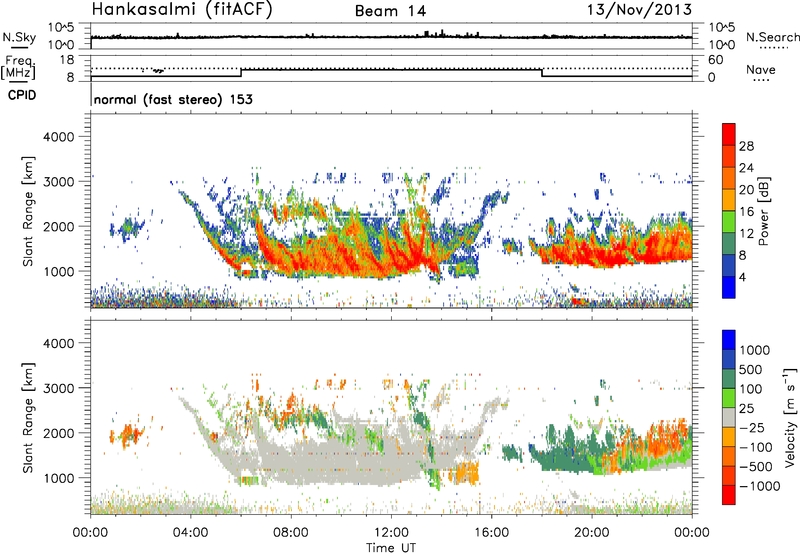Click the frequency step-up near 06:00
Screen dimensions: 800x554
point(241,73)
